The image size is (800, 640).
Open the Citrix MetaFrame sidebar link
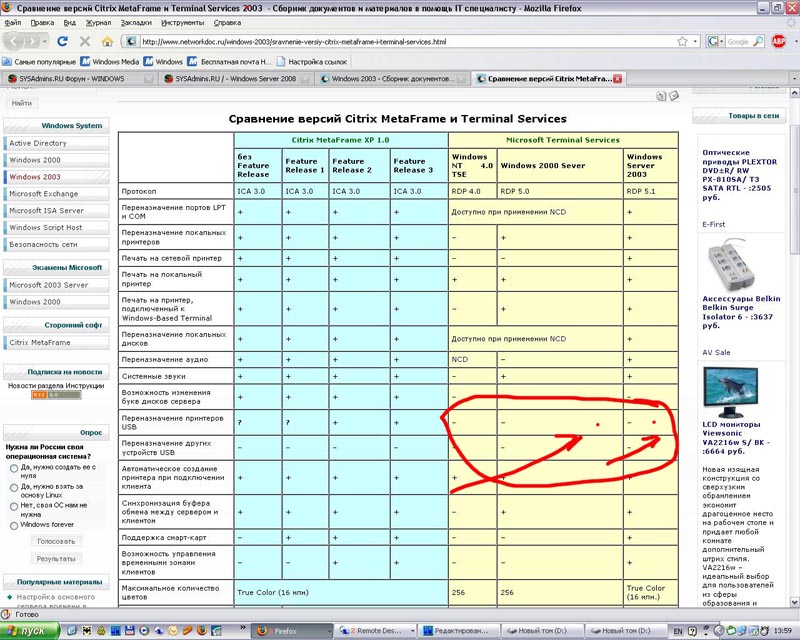pyautogui.click(x=56, y=342)
